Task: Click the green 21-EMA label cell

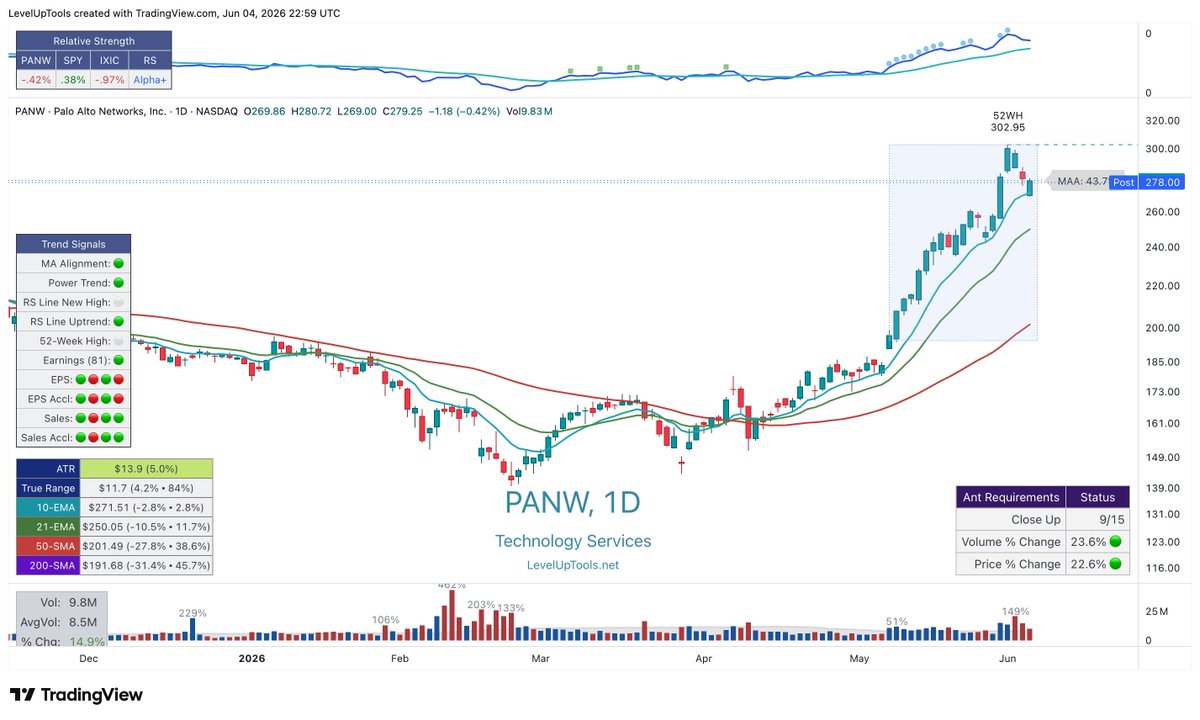Action: coord(48,526)
